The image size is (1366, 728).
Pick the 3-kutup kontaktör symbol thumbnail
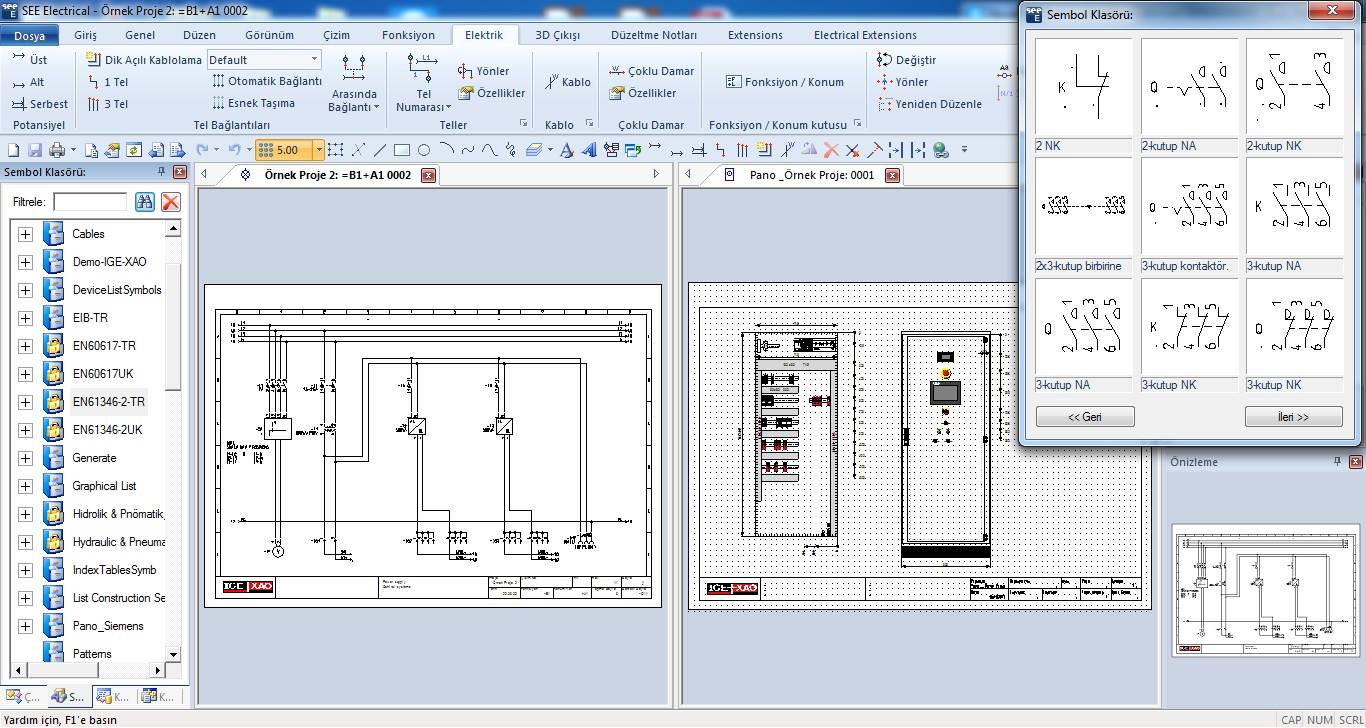[x=1189, y=208]
